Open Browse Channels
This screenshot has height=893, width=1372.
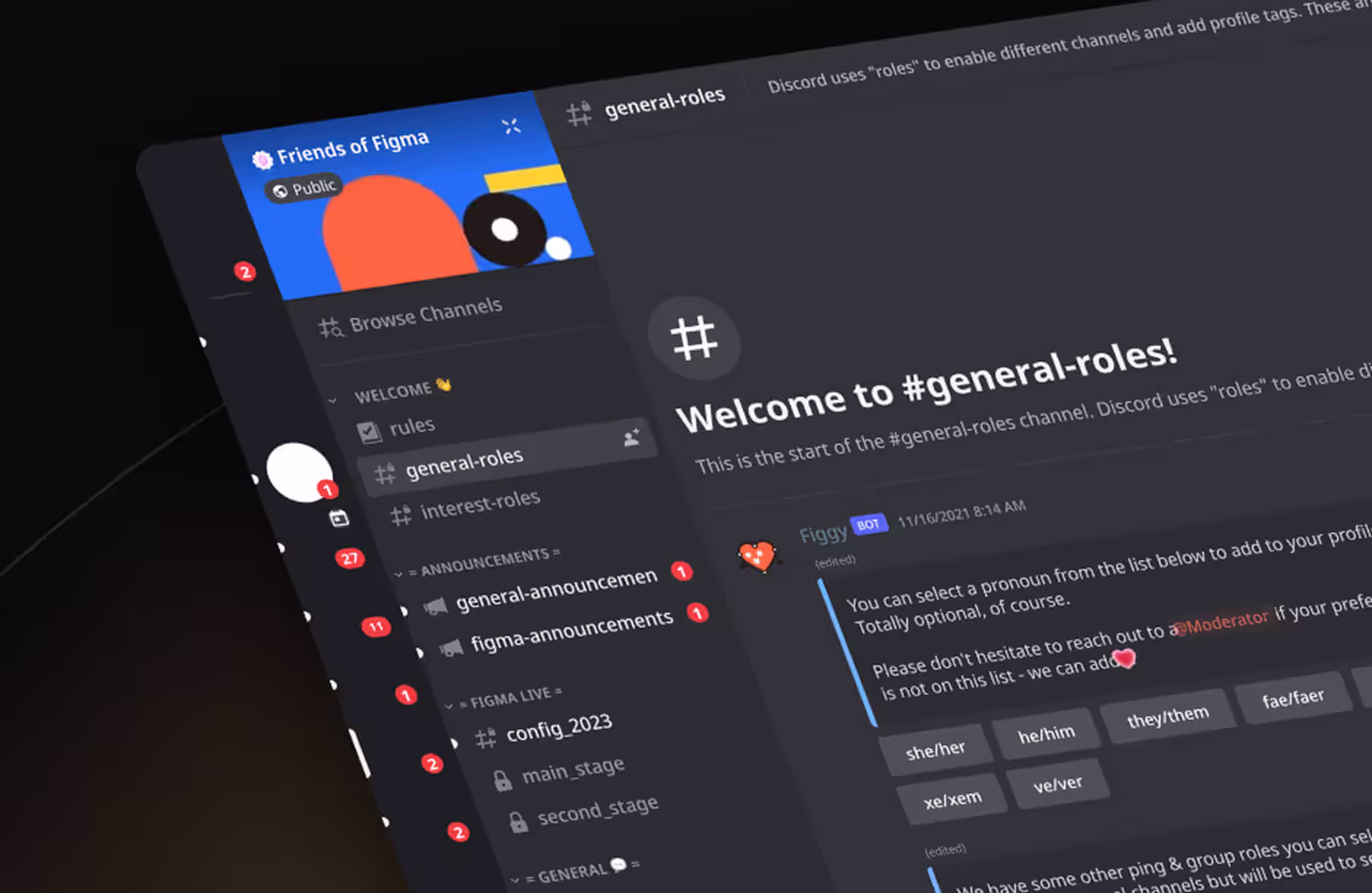tap(410, 317)
